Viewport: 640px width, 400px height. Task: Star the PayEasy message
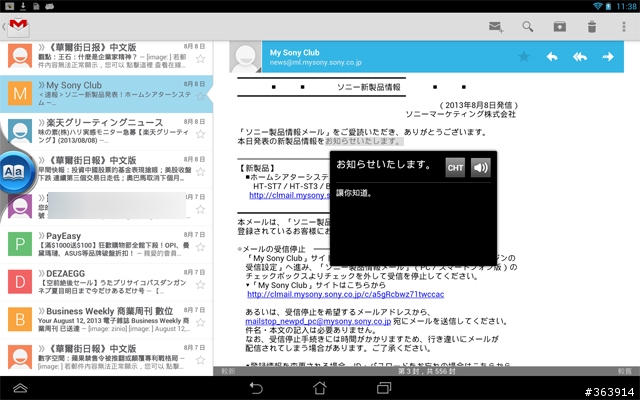tap(200, 247)
